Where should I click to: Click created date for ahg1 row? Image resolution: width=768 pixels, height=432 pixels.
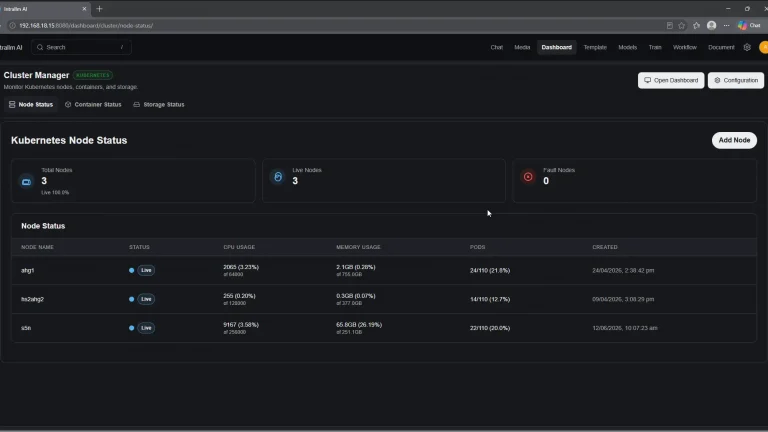(623, 270)
